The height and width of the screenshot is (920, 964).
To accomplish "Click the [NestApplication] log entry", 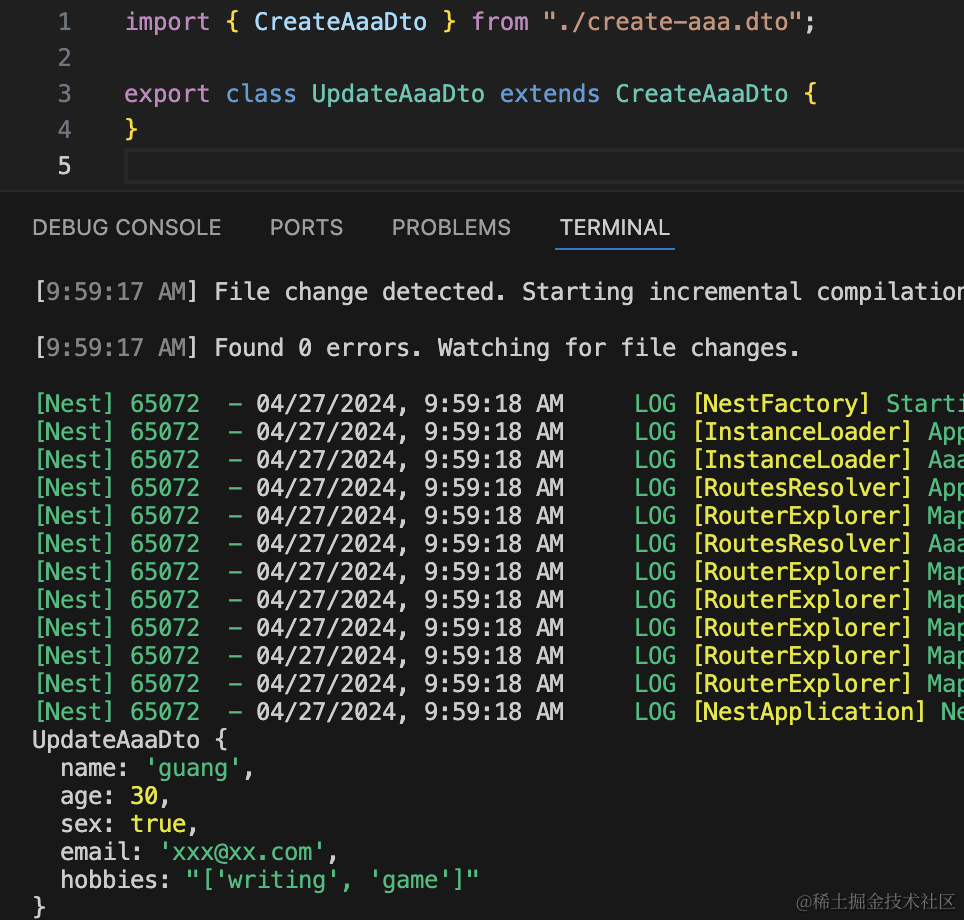I will (x=809, y=712).
